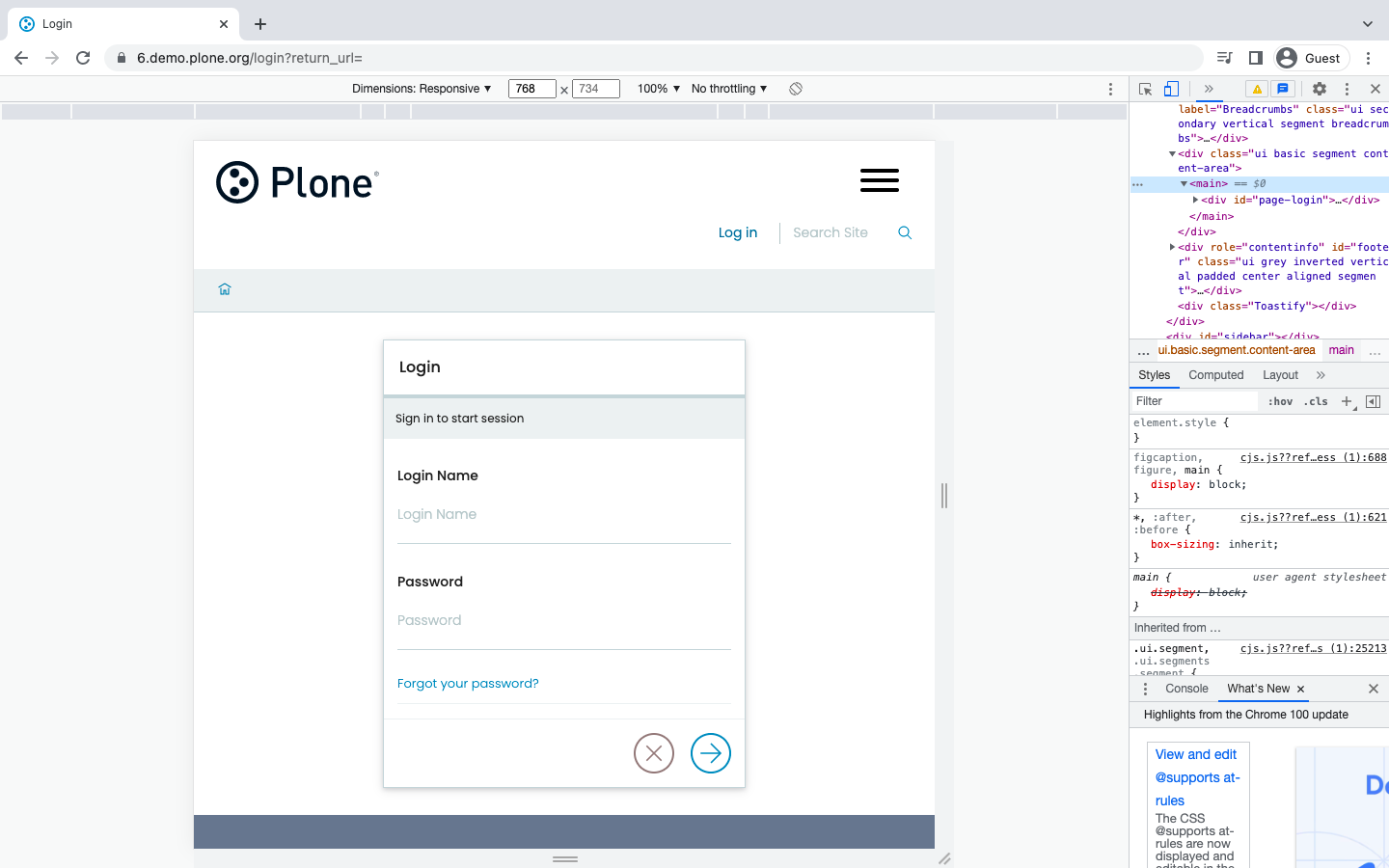Click the hamburger menu on the Plone page
The height and width of the screenshot is (868, 1389).
point(879,180)
